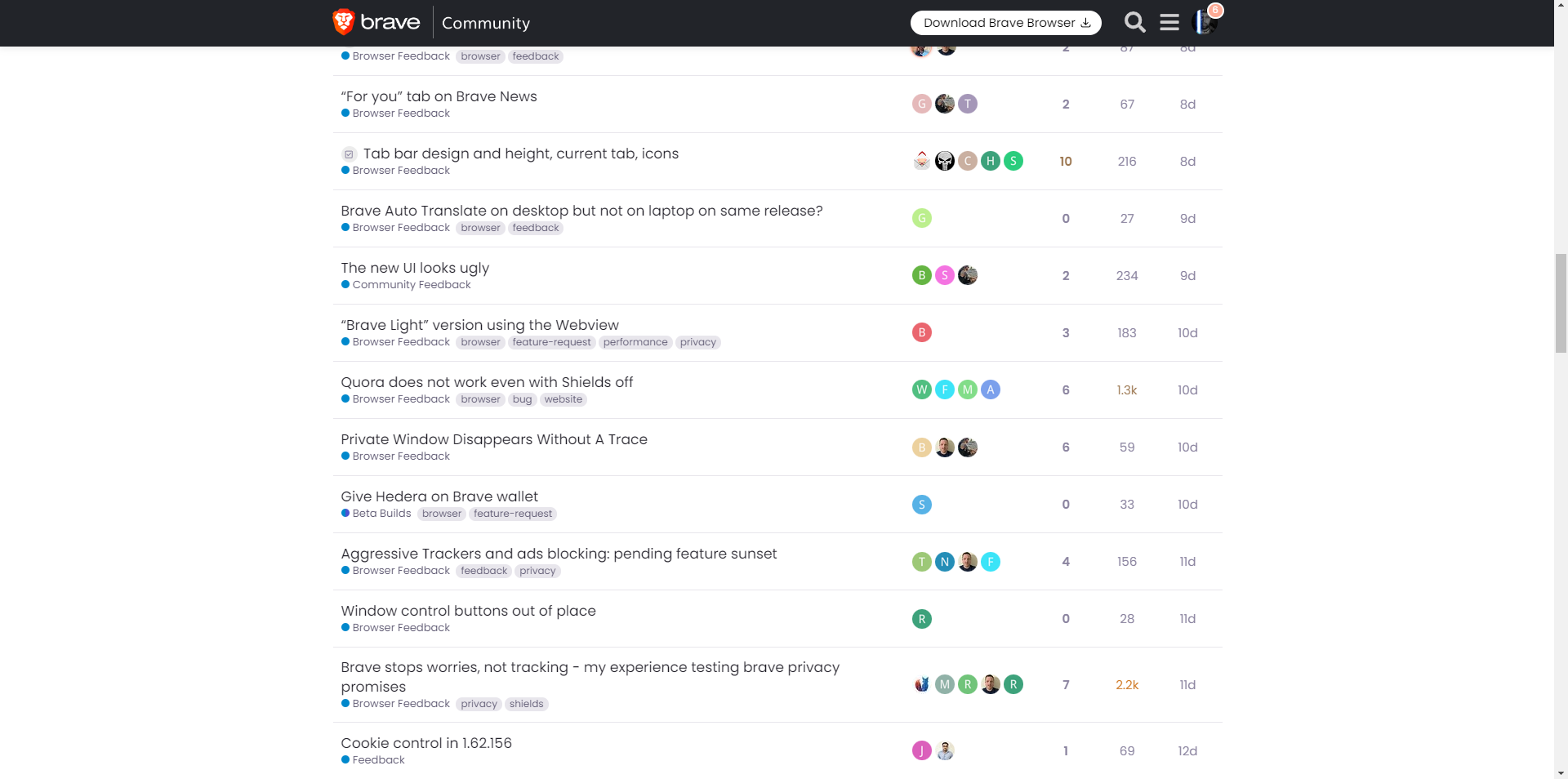Click the B avatar in the Brave Light row

921,332
